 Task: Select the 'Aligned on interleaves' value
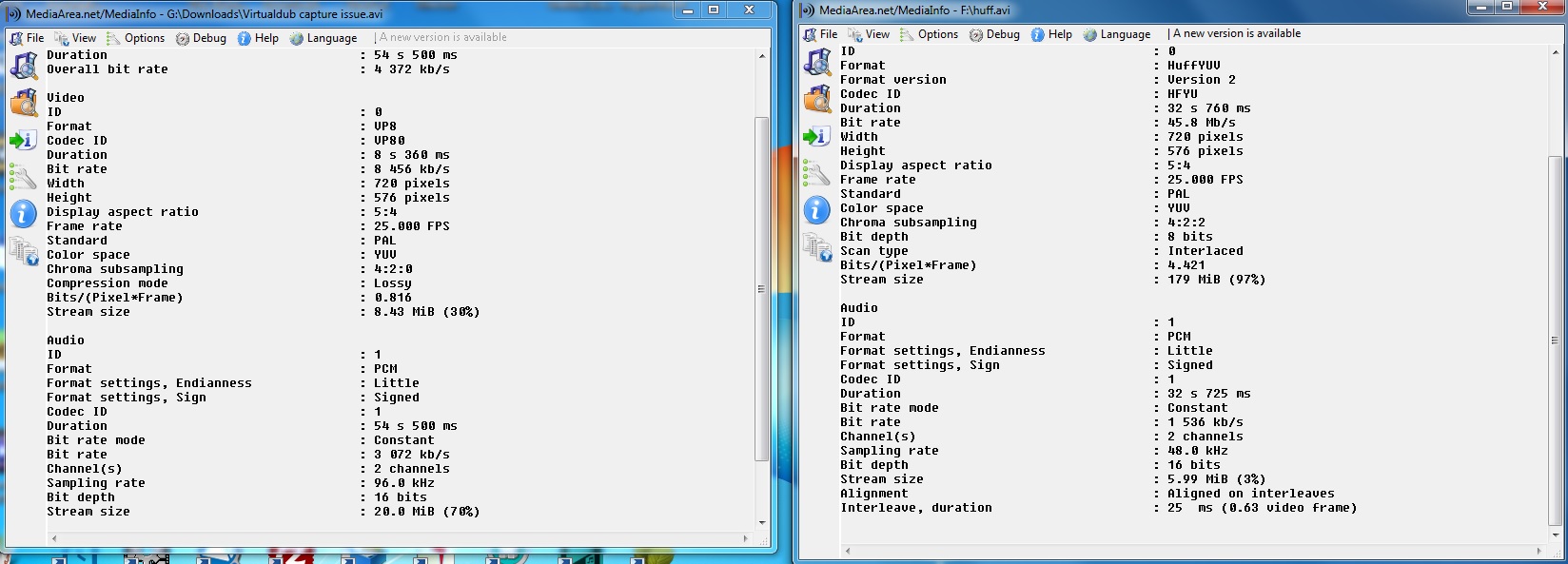(x=1251, y=494)
